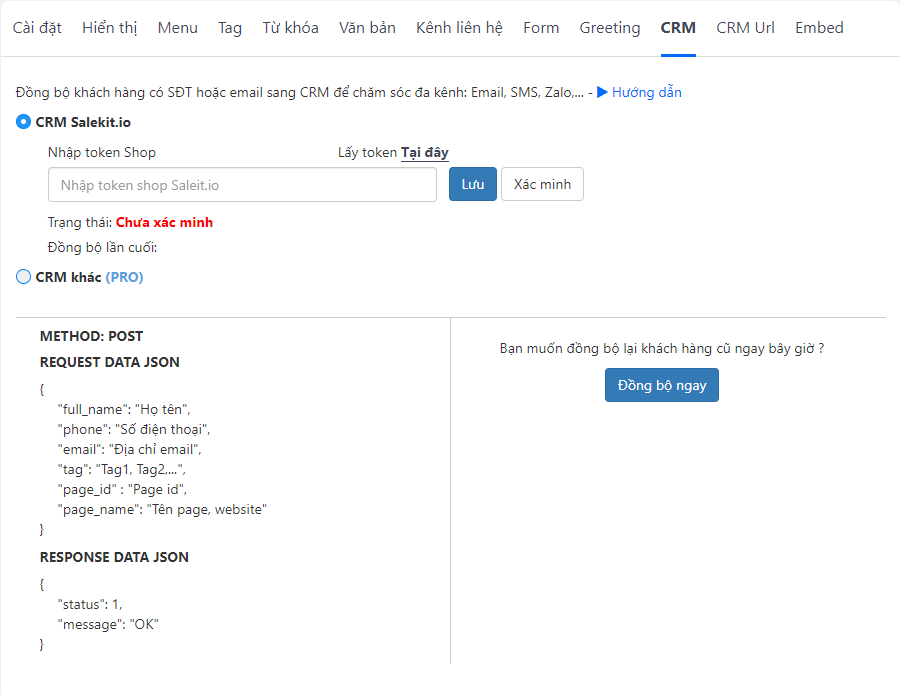Open the Menu tab

(x=177, y=28)
